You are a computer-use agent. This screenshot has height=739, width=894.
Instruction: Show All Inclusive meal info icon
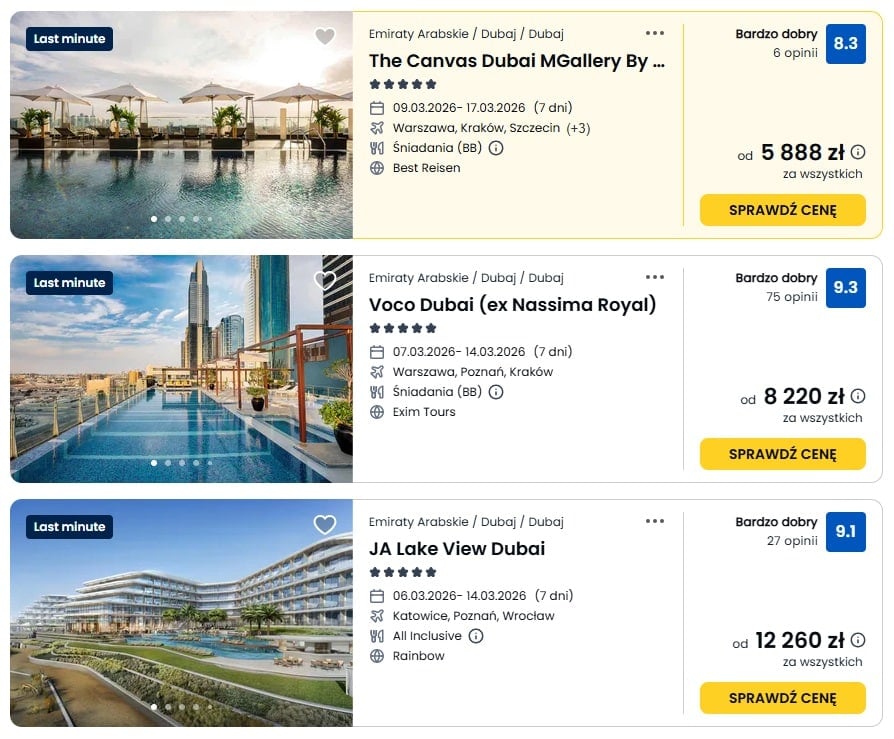(x=476, y=636)
